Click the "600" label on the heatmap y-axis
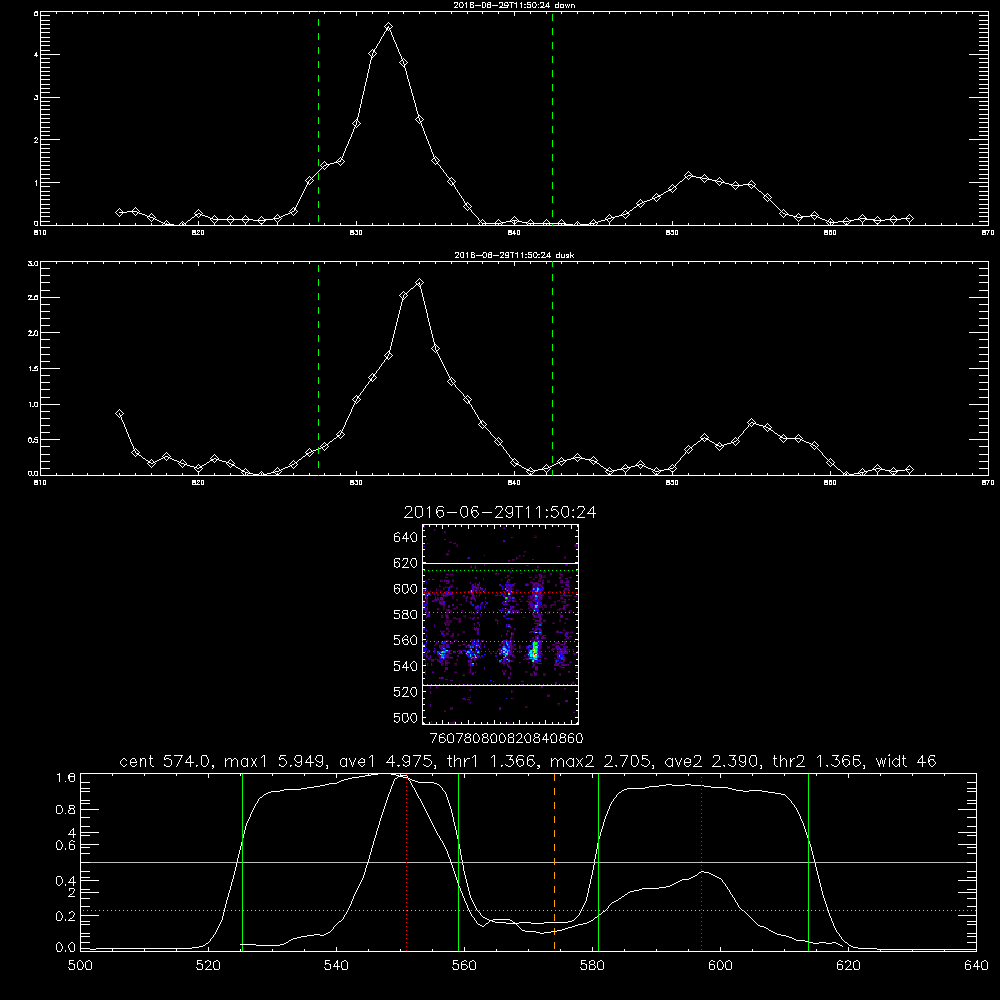The height and width of the screenshot is (1000, 1000). (x=406, y=589)
